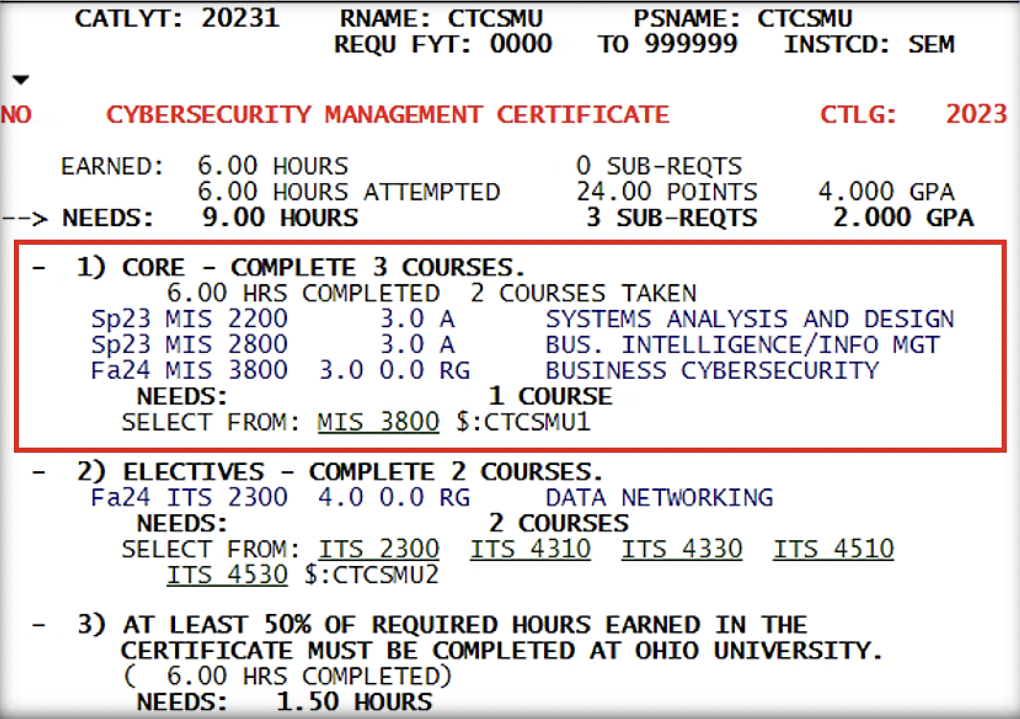Screen dimensions: 1020x719
Task: Open the underlined MIS 3800 course link
Action: pos(378,422)
